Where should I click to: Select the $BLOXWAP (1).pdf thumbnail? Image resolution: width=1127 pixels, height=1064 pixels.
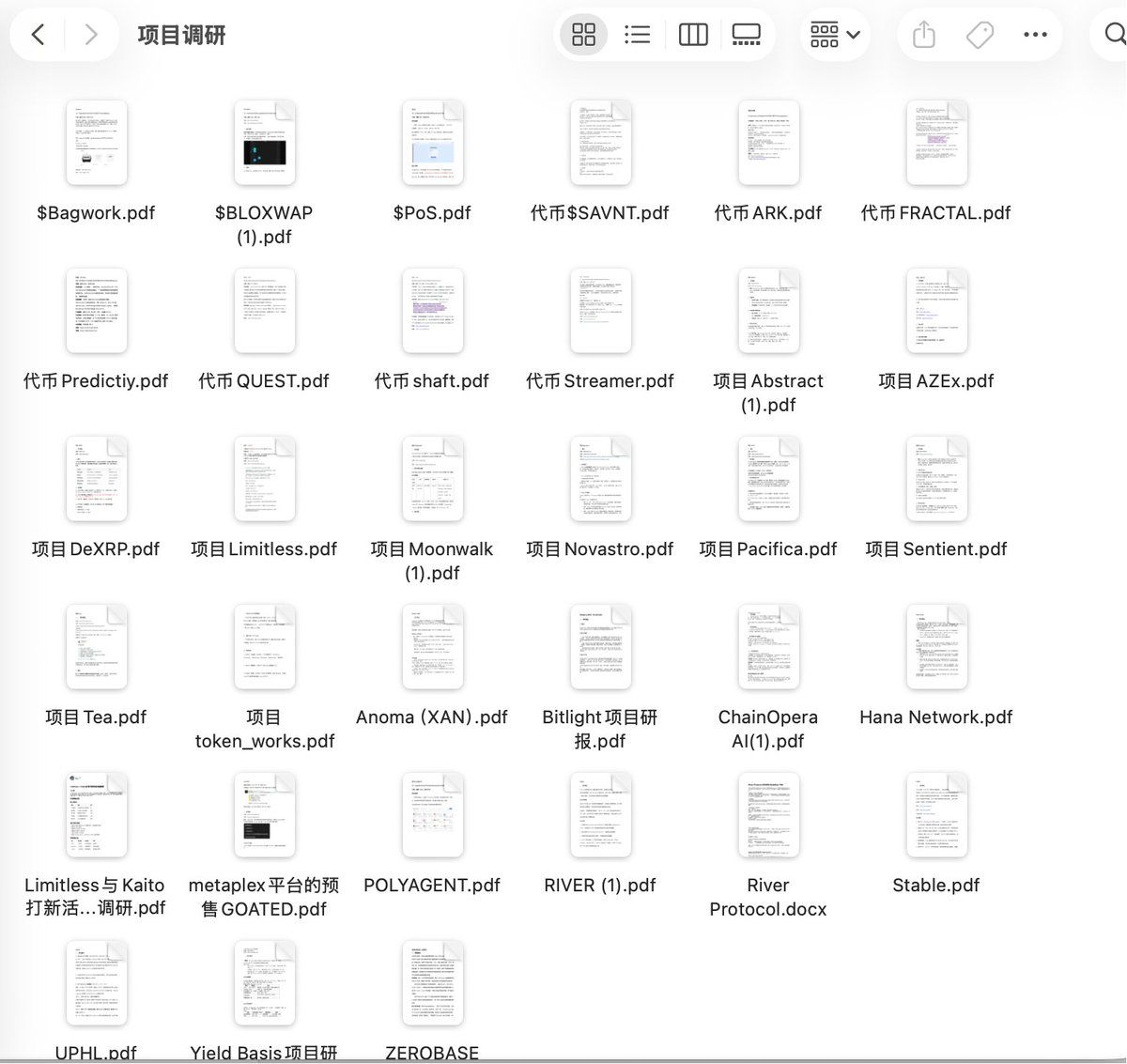coord(264,143)
